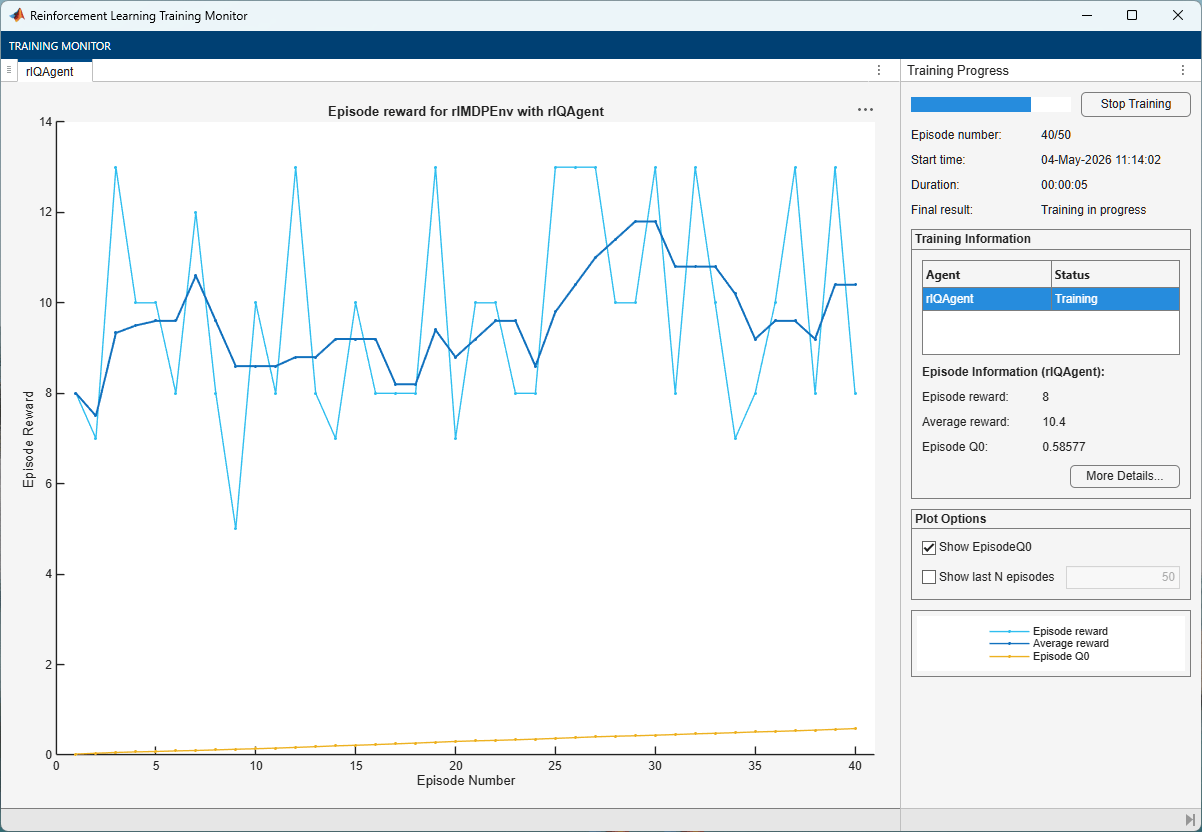
Task: Click the start time value 04-May-2026 11:14:02
Action: pos(1101,159)
